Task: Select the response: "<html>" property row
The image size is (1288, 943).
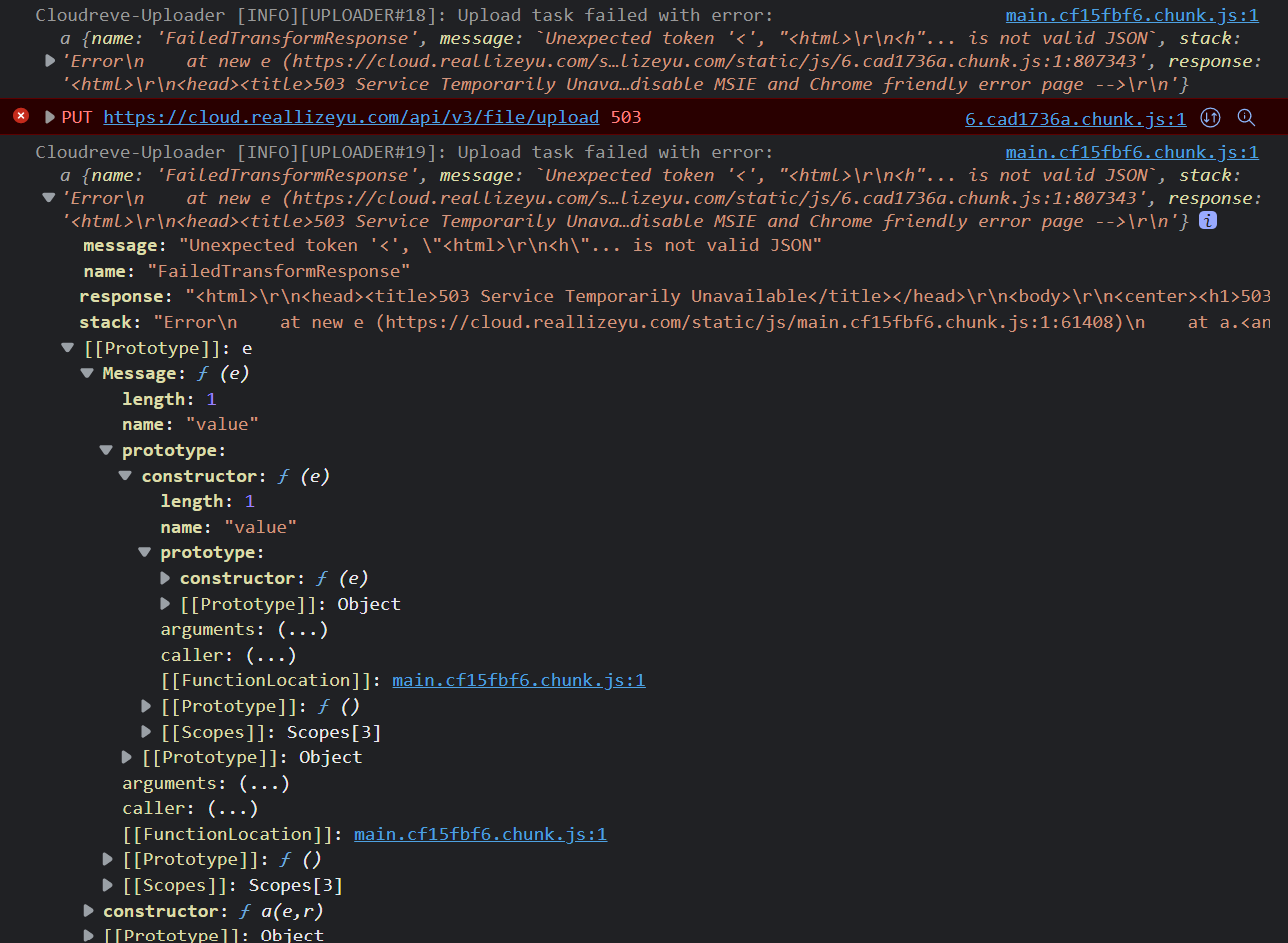Action: click(x=675, y=296)
